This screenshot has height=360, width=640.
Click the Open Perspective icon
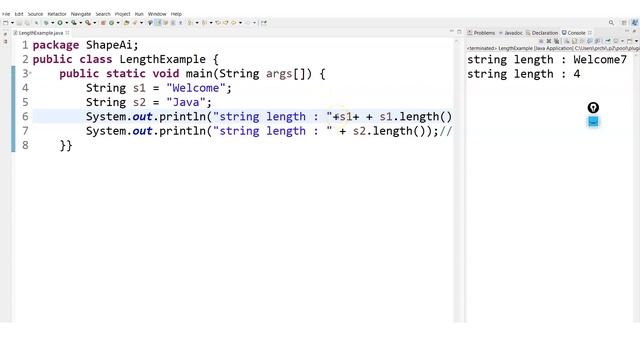click(x=624, y=23)
